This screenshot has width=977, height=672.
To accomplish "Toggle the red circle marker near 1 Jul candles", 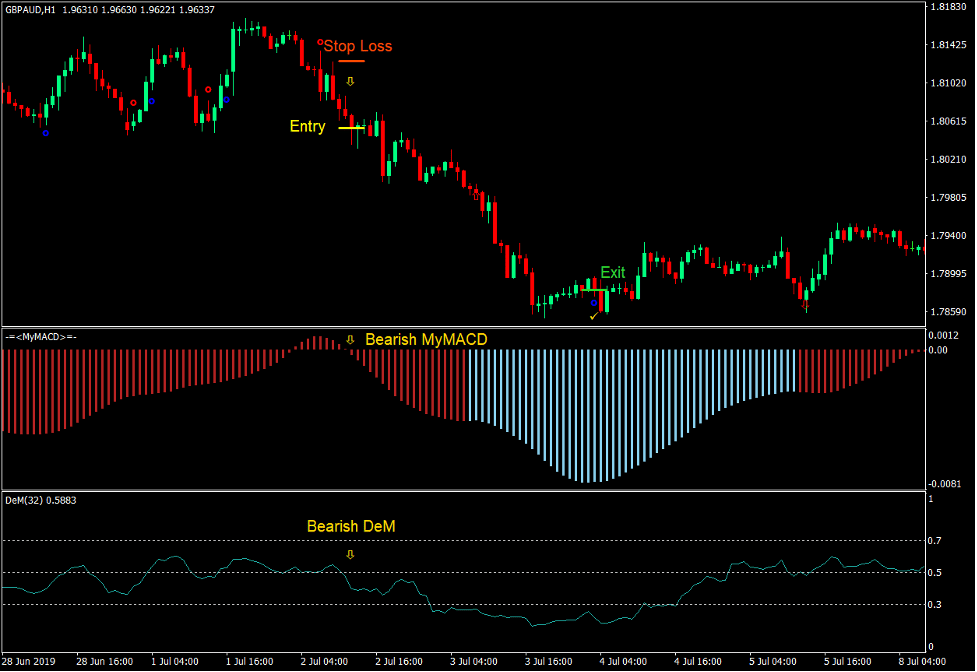I will 207,90.
